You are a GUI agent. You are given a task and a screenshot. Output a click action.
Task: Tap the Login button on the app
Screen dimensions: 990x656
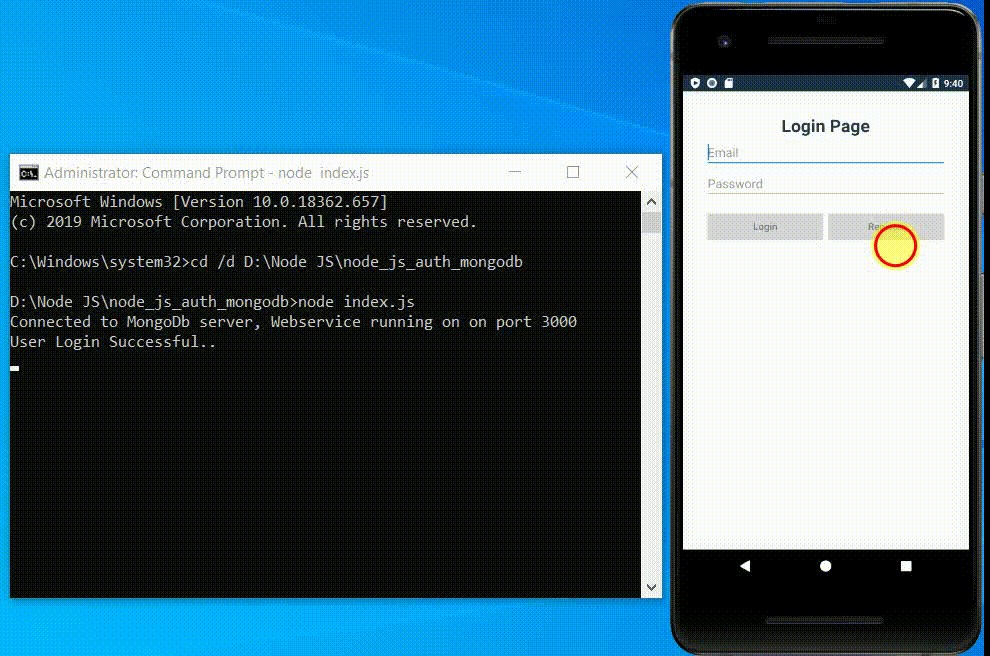click(764, 227)
